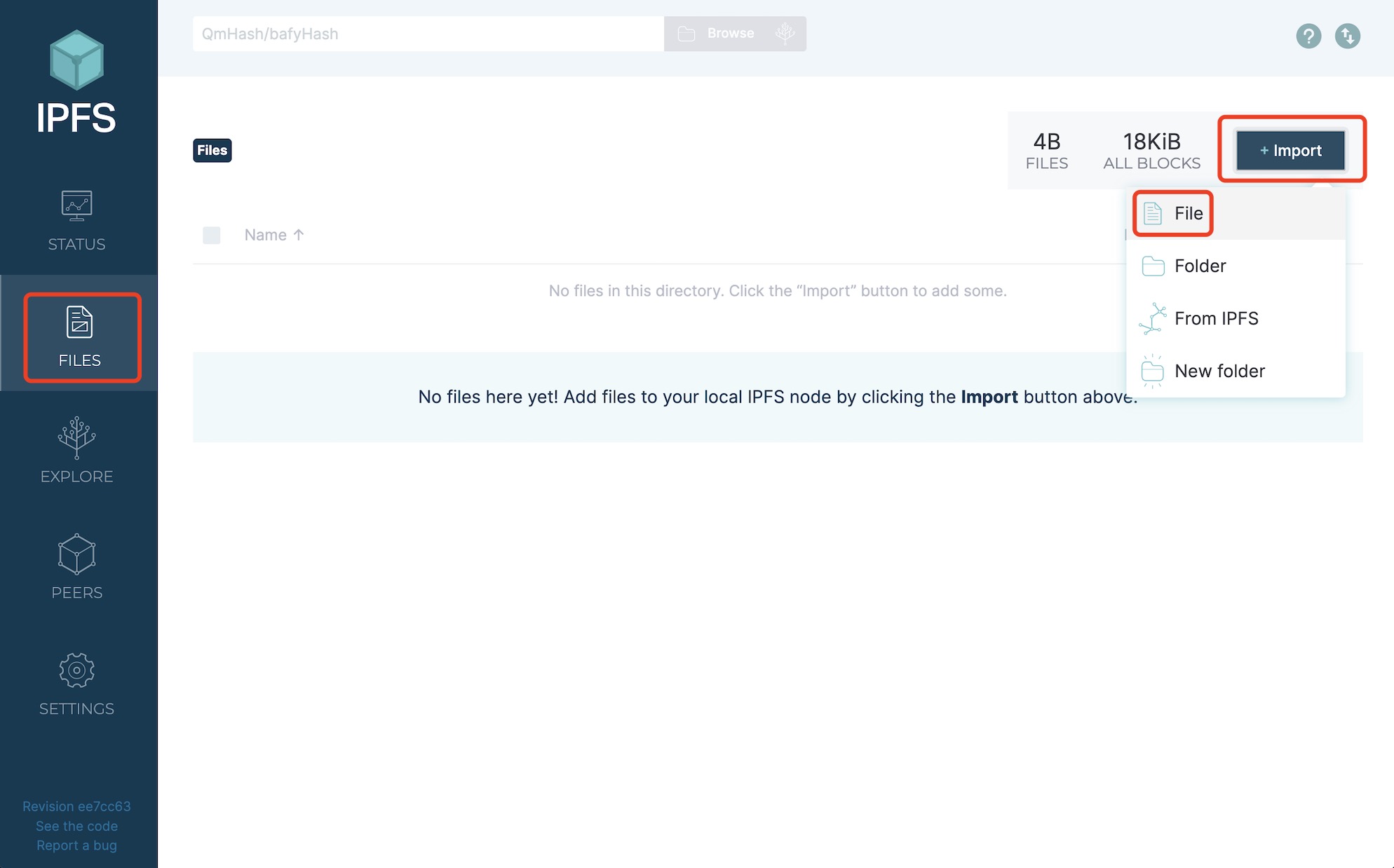Click the Browse button
This screenshot has width=1394, height=868.
click(x=717, y=34)
